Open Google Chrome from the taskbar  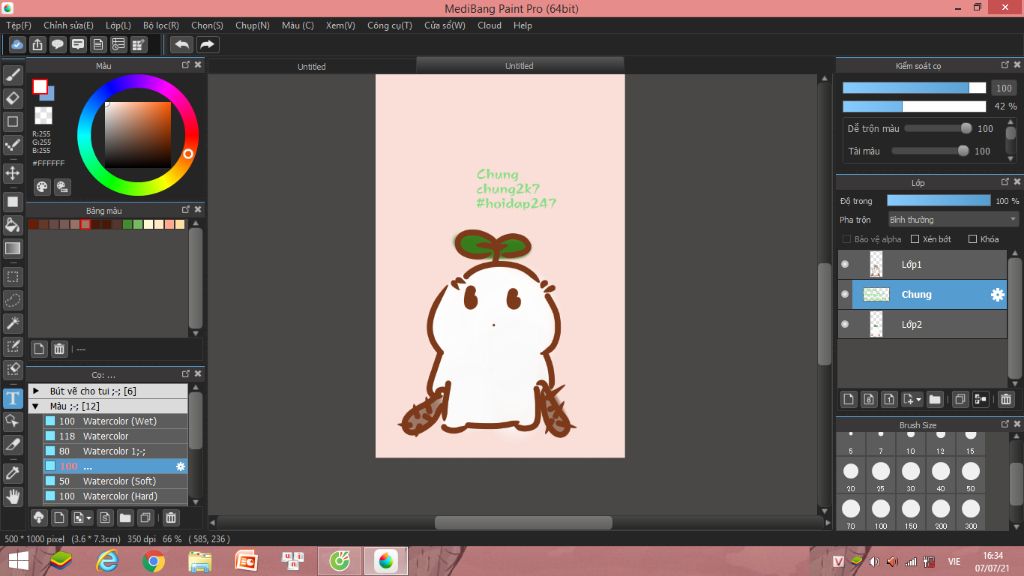[153, 561]
